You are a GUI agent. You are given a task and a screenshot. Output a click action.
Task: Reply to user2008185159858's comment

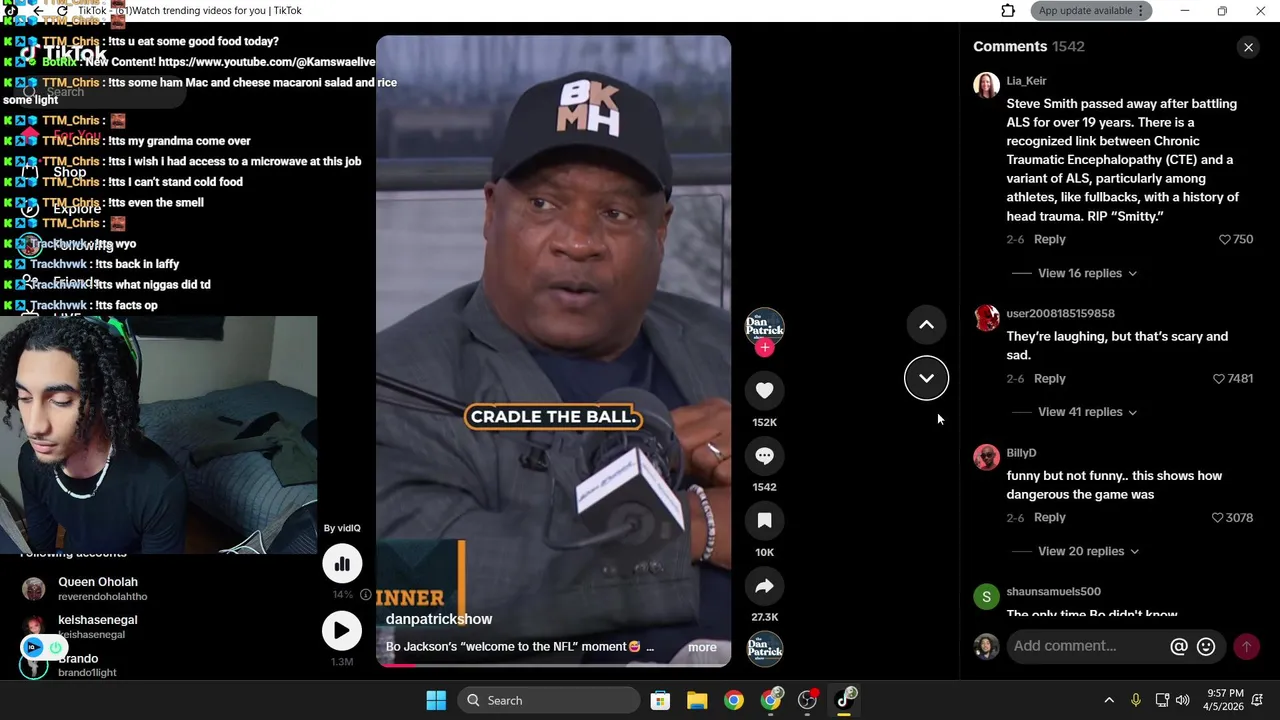1050,379
